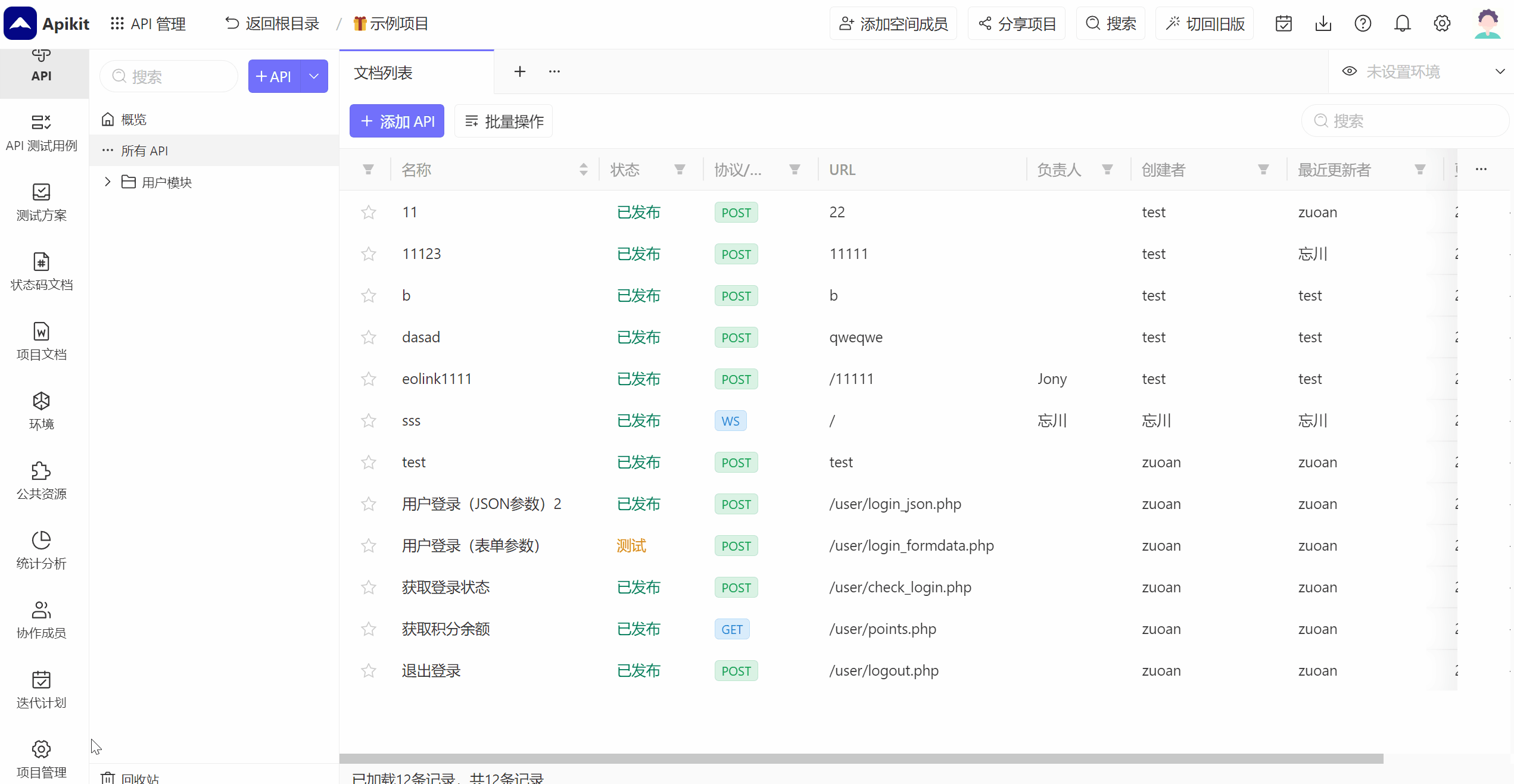Image resolution: width=1514 pixels, height=784 pixels.
Task: Open the 环境 management panel
Action: pos(41,411)
